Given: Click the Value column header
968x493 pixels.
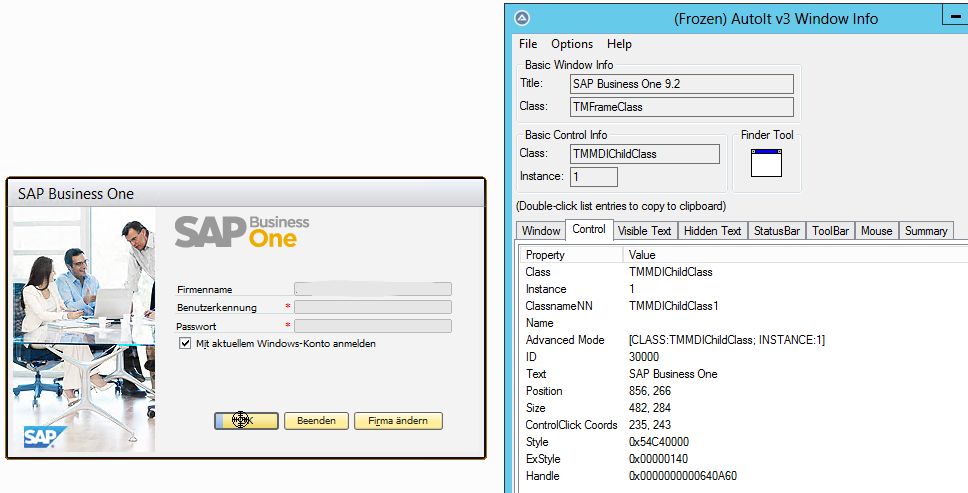Looking at the screenshot, I should [x=796, y=255].
